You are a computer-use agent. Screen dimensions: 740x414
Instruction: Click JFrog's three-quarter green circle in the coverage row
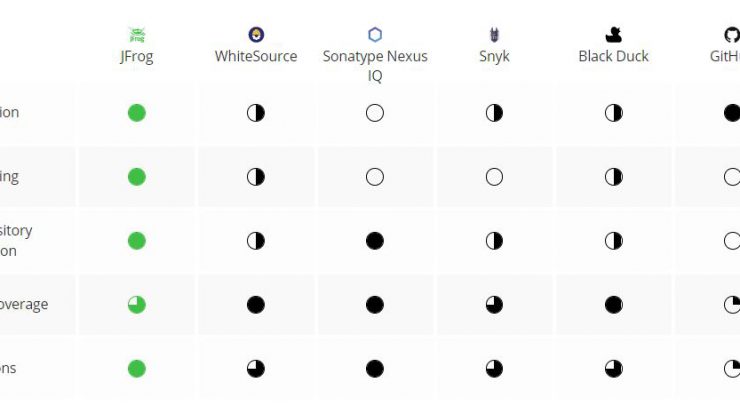[137, 305]
